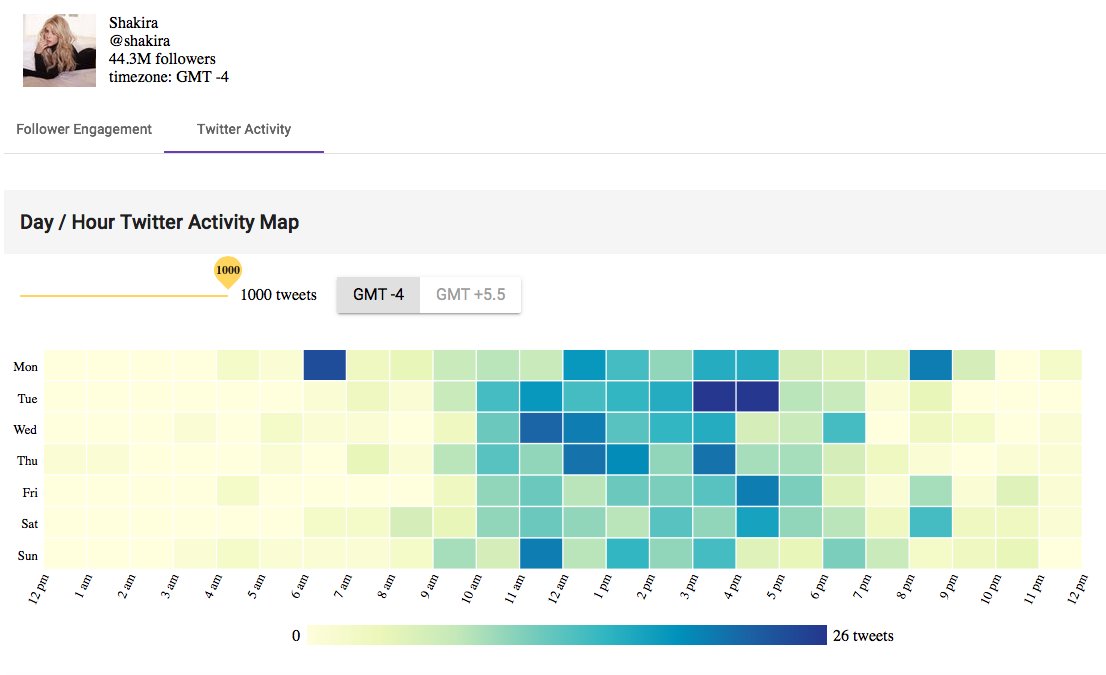Click the 1000 tweets label beside slider
Image resolution: width=1106 pixels, height=675 pixels.
click(x=279, y=295)
